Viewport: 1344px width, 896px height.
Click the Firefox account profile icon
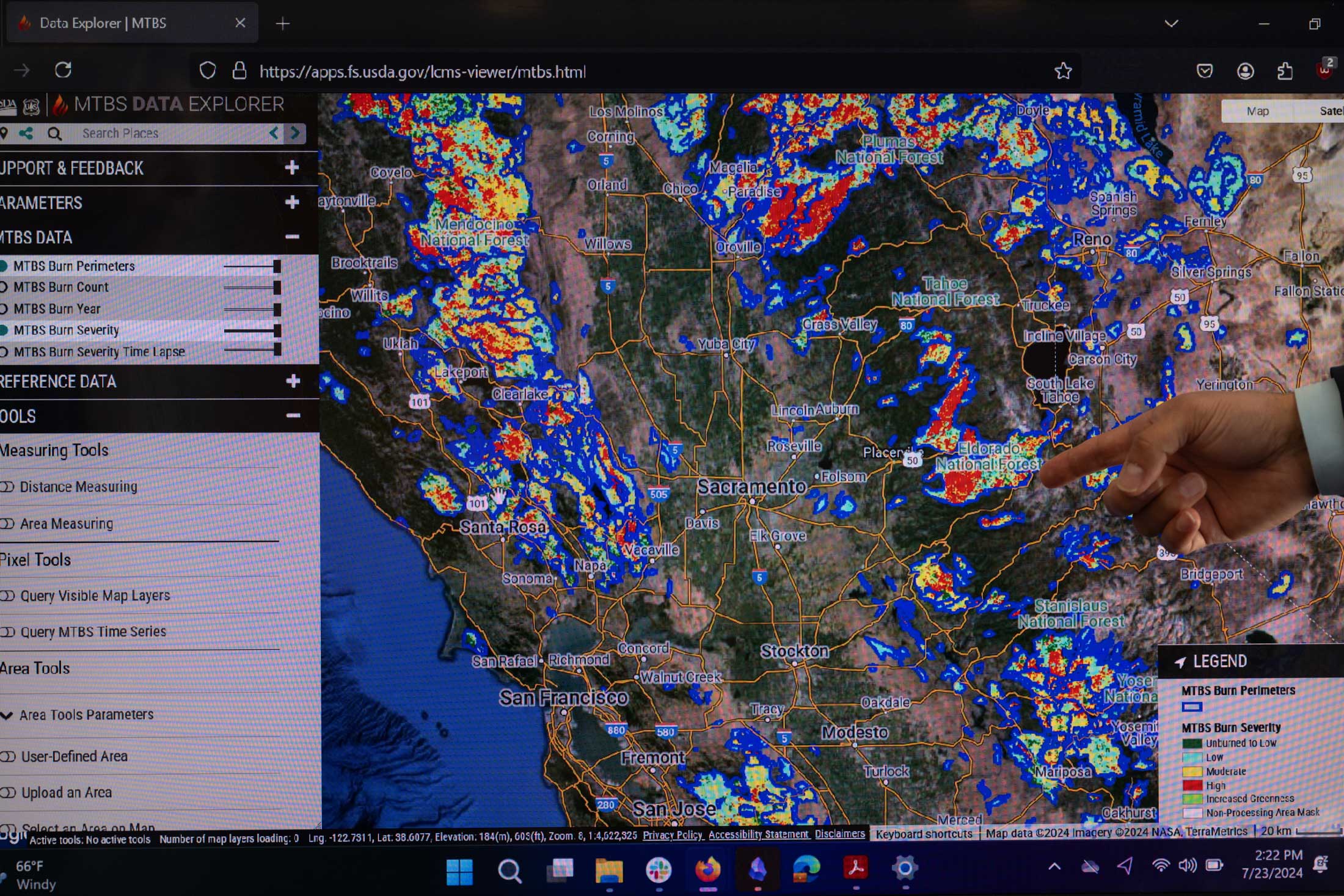(1245, 71)
